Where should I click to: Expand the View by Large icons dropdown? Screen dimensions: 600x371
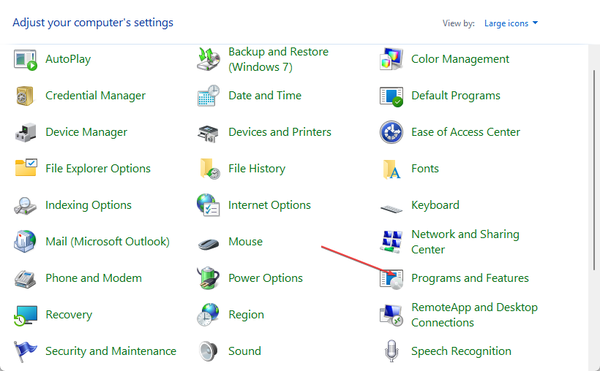coord(511,23)
